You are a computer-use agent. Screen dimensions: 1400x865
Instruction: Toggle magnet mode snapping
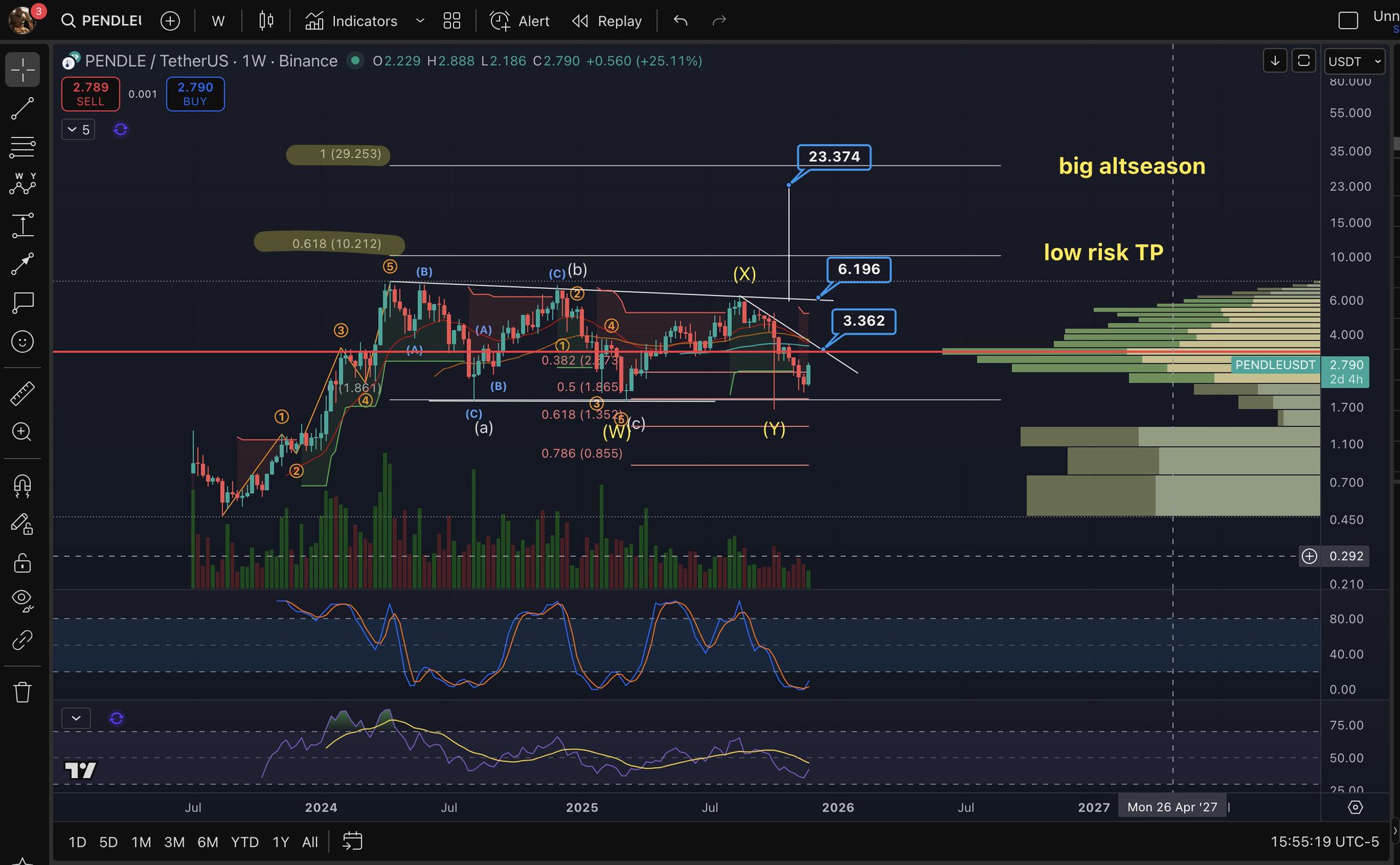tap(23, 486)
